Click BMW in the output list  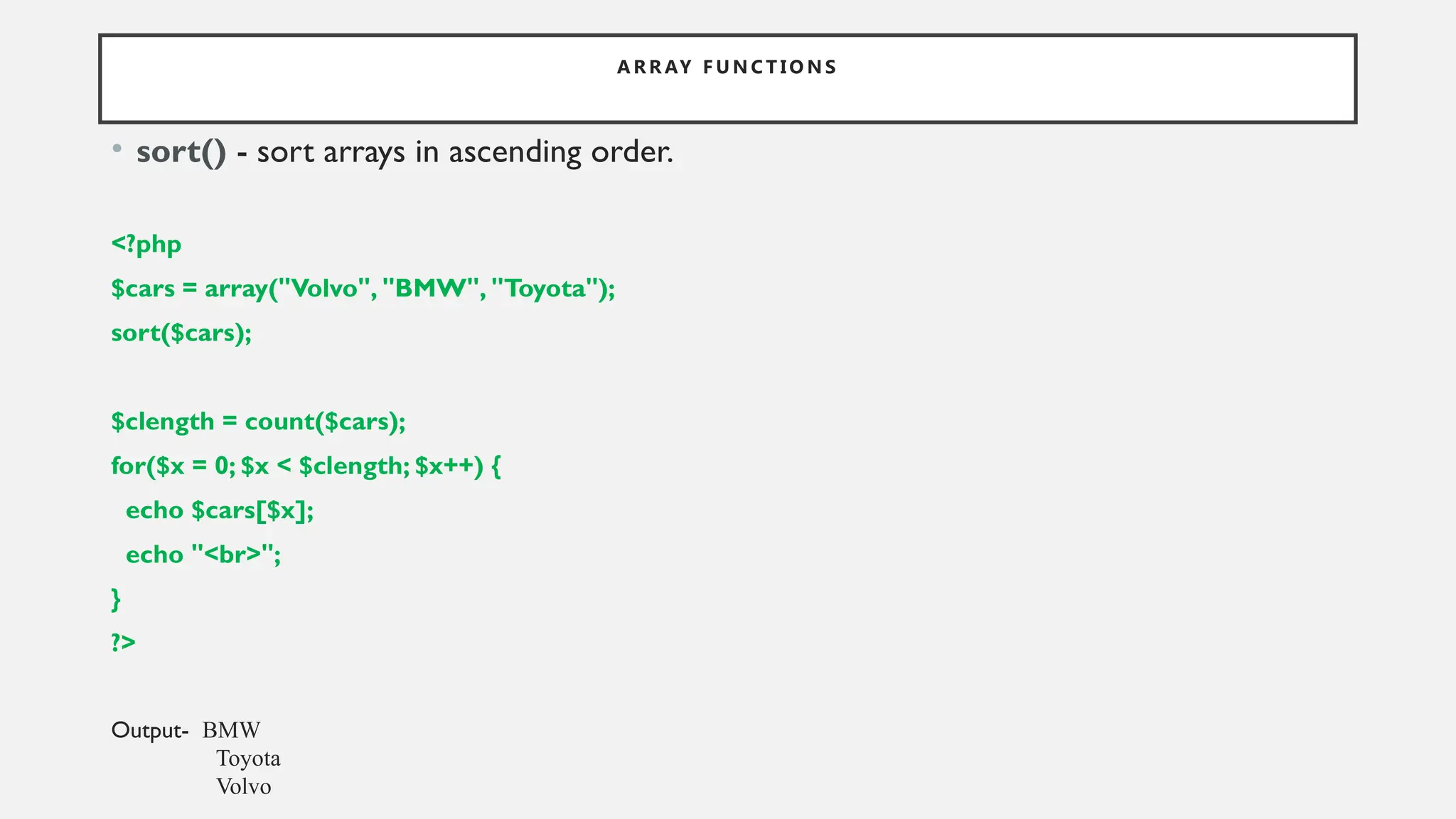(x=231, y=730)
